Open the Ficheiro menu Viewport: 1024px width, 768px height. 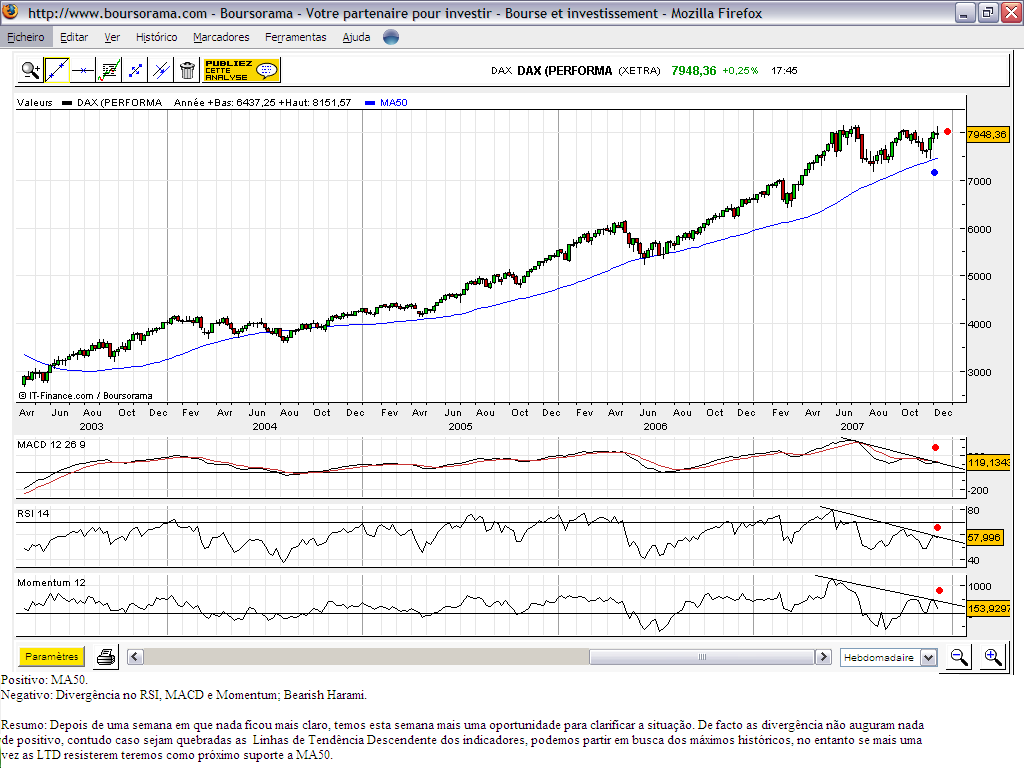26,37
